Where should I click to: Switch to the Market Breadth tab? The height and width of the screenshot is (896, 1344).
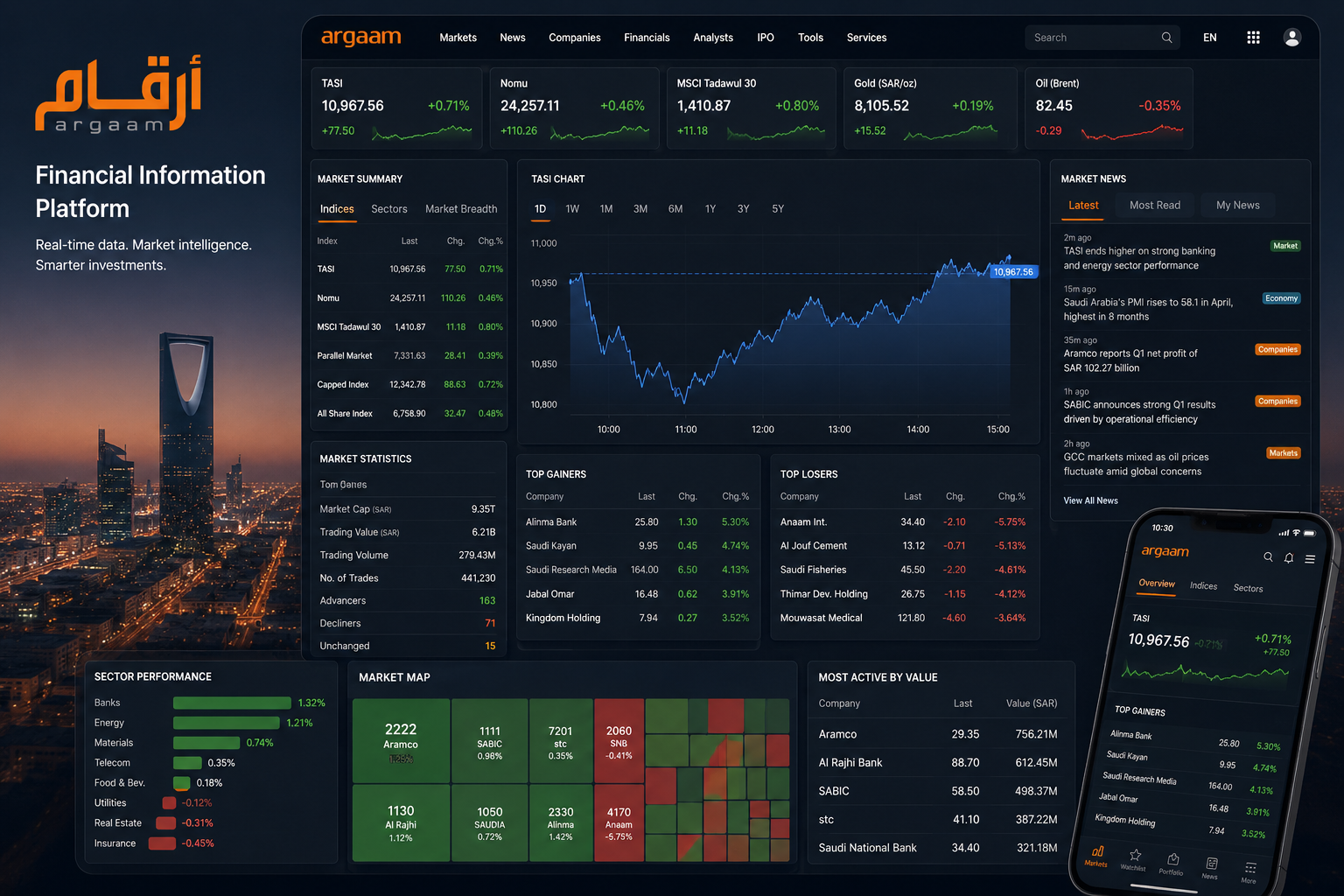pos(461,209)
